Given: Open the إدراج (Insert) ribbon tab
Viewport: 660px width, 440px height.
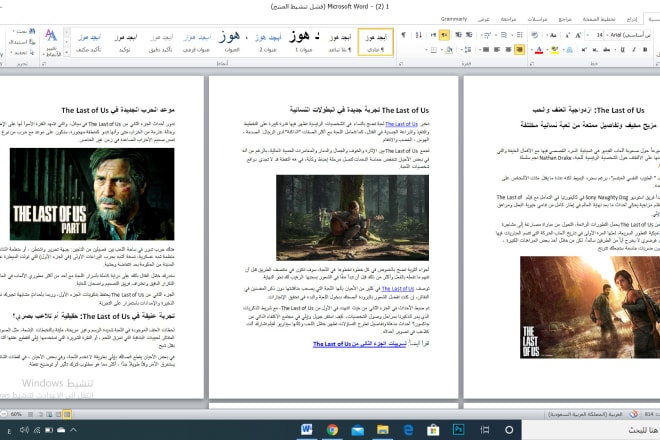Looking at the screenshot, I should [x=632, y=19].
